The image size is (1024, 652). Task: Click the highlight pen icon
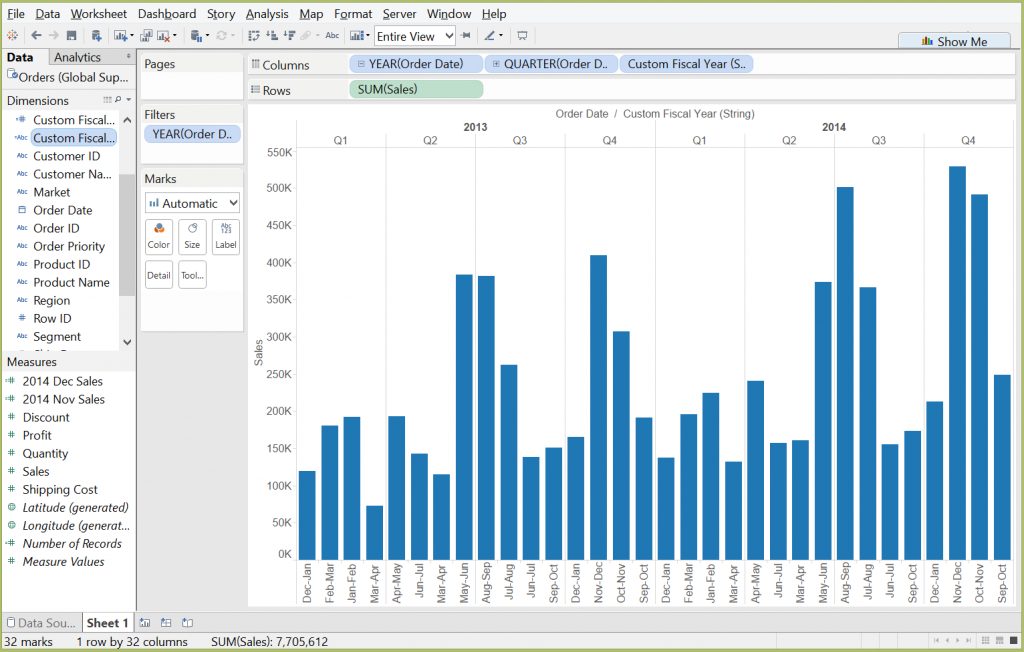pos(490,36)
